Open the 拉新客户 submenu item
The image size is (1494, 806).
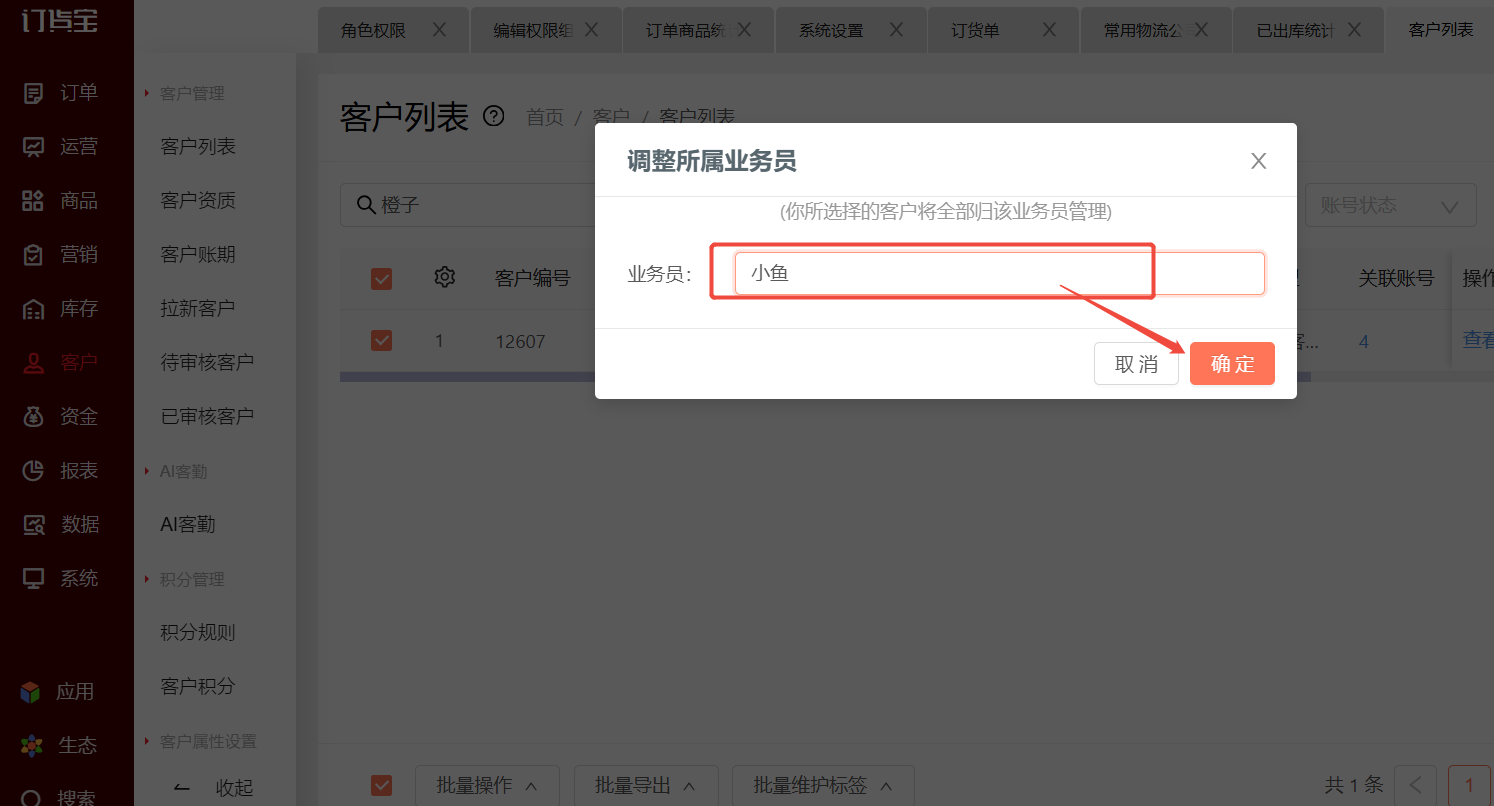click(198, 308)
